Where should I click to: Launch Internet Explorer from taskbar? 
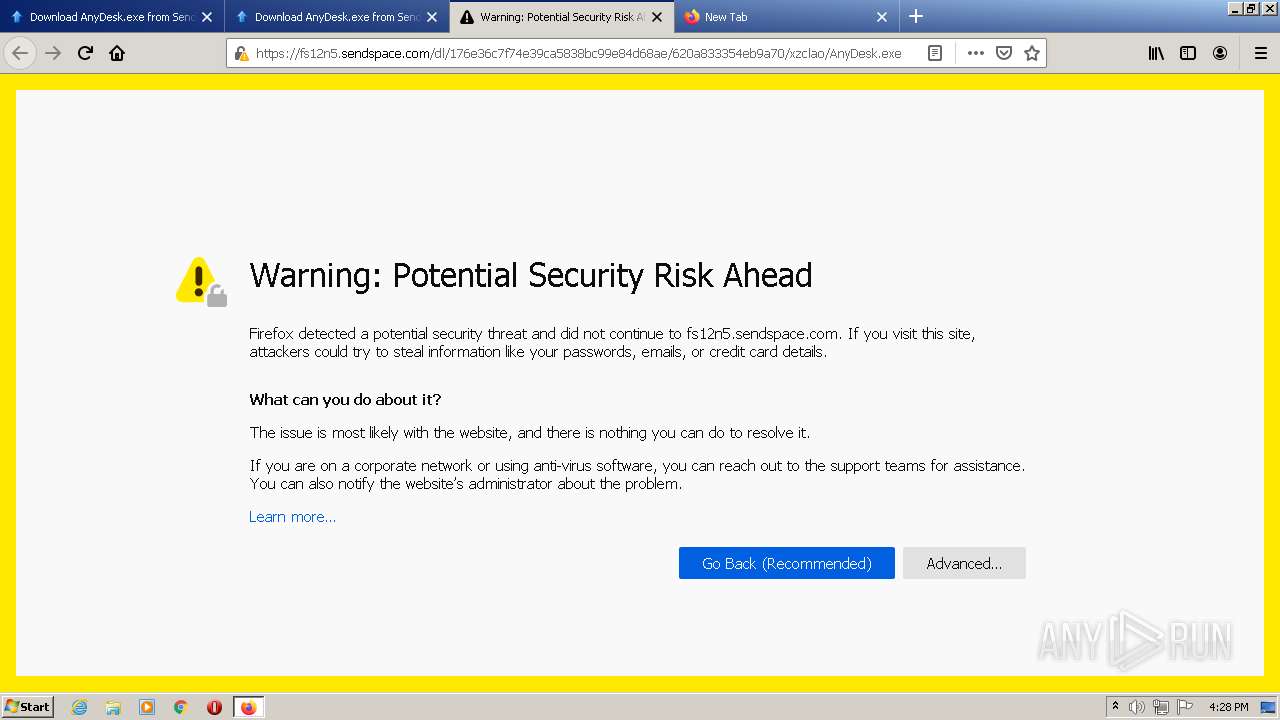(x=80, y=707)
